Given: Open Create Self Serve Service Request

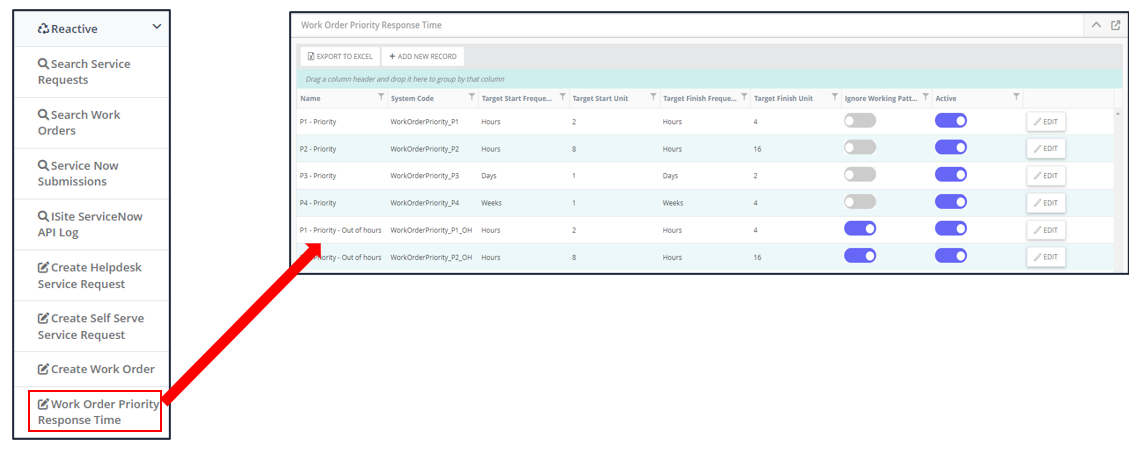Looking at the screenshot, I should coord(91,327).
